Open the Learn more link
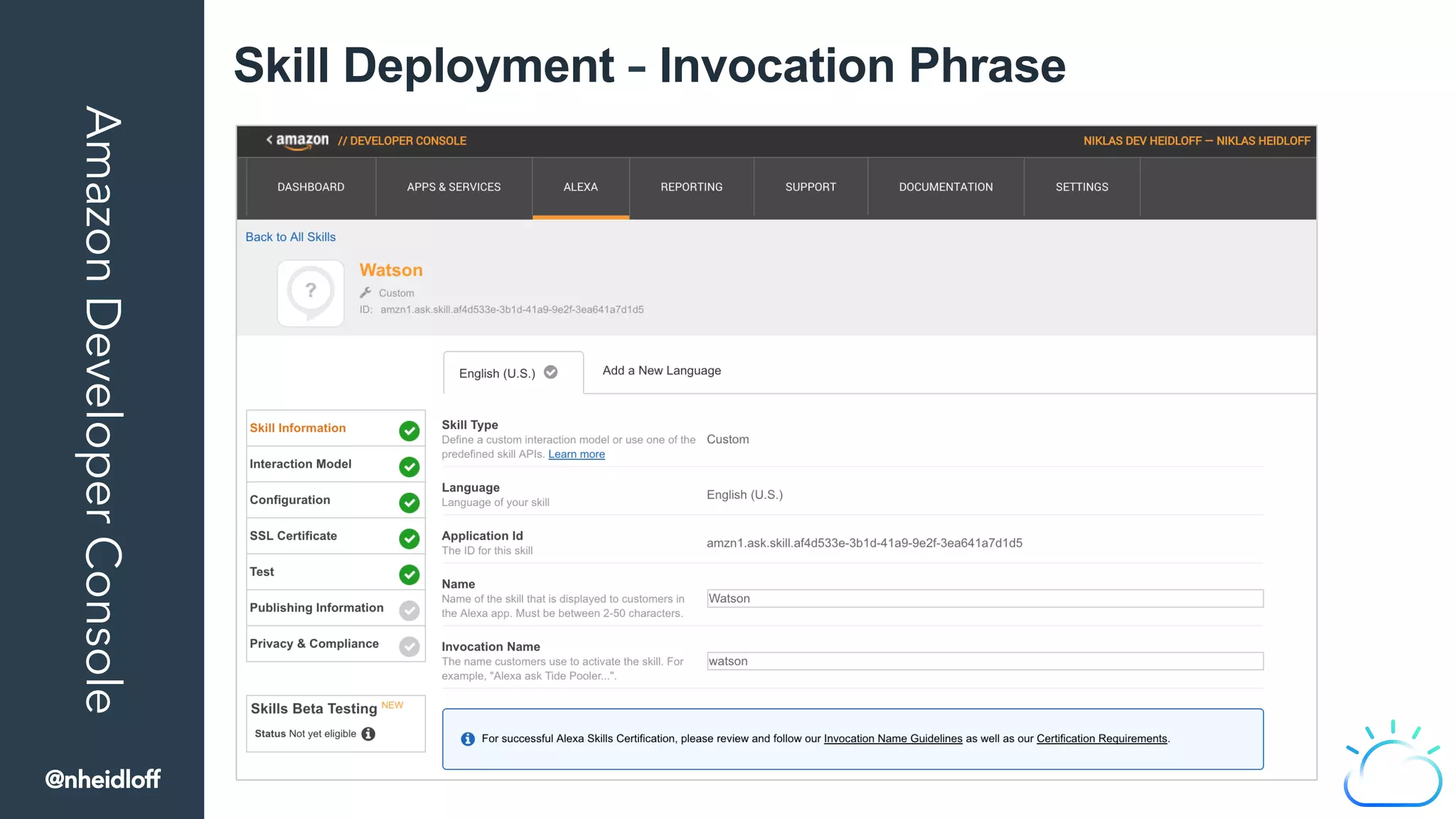The width and height of the screenshot is (1456, 819). pyautogui.click(x=576, y=454)
